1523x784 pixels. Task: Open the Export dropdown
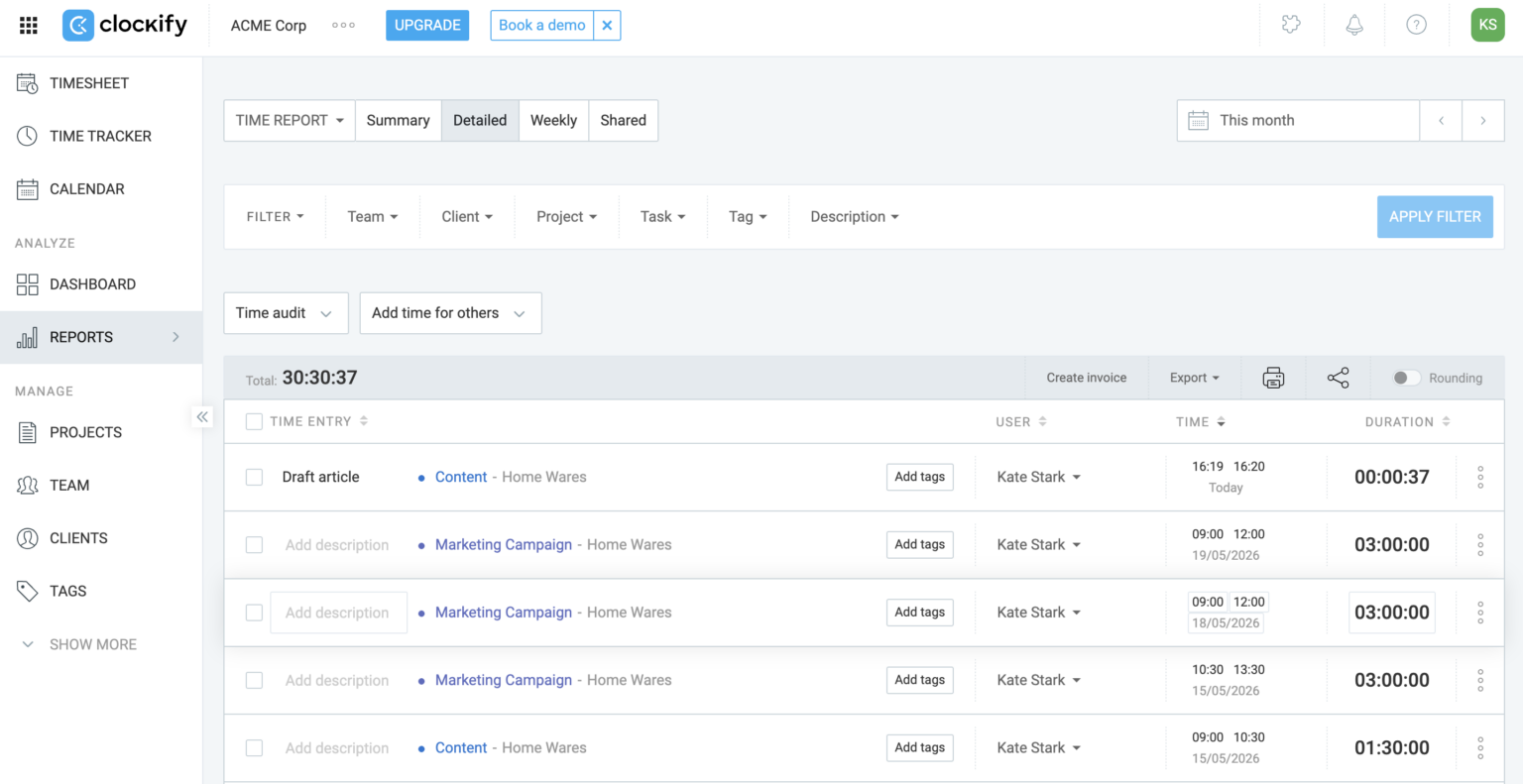click(x=1195, y=378)
